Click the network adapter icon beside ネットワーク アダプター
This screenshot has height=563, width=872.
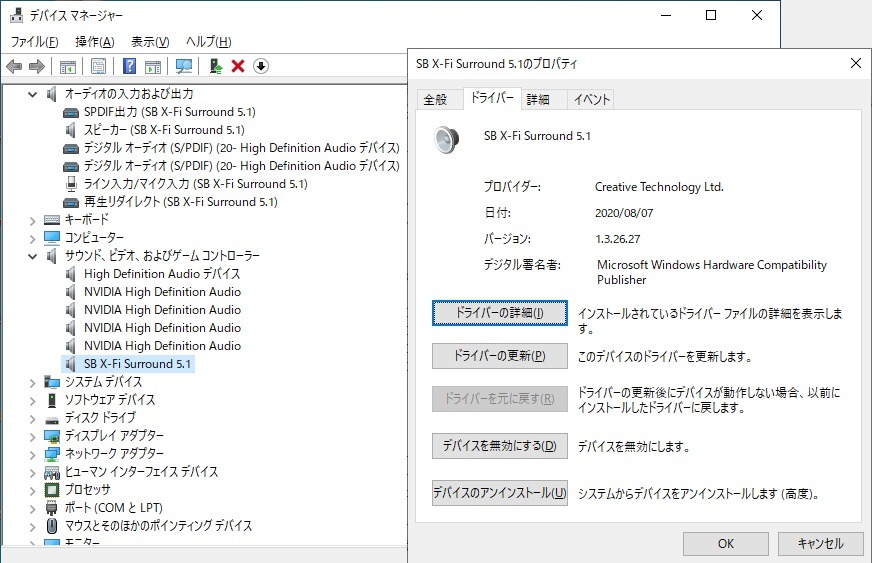52,454
